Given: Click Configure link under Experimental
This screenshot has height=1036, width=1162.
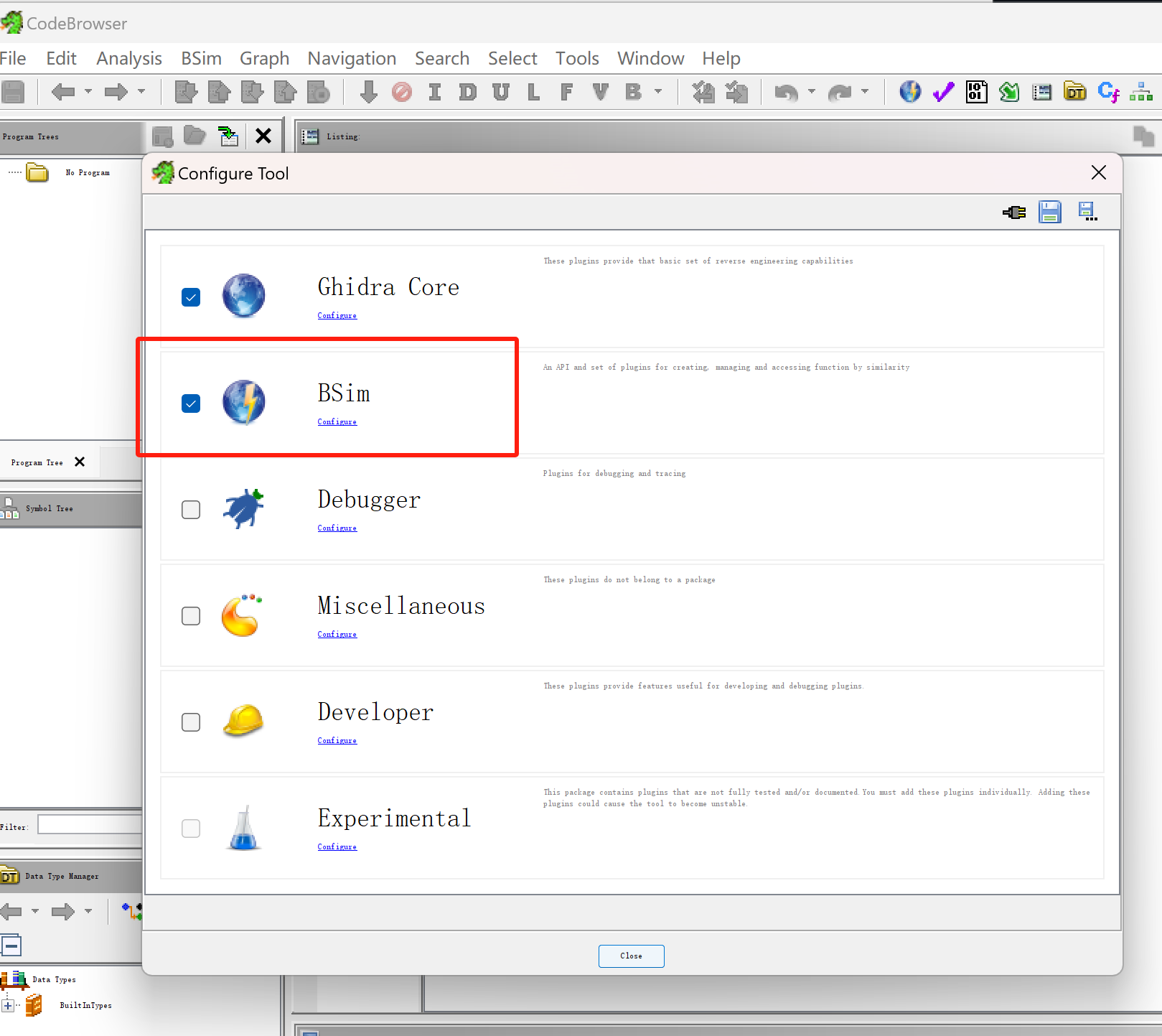Looking at the screenshot, I should click(x=337, y=847).
